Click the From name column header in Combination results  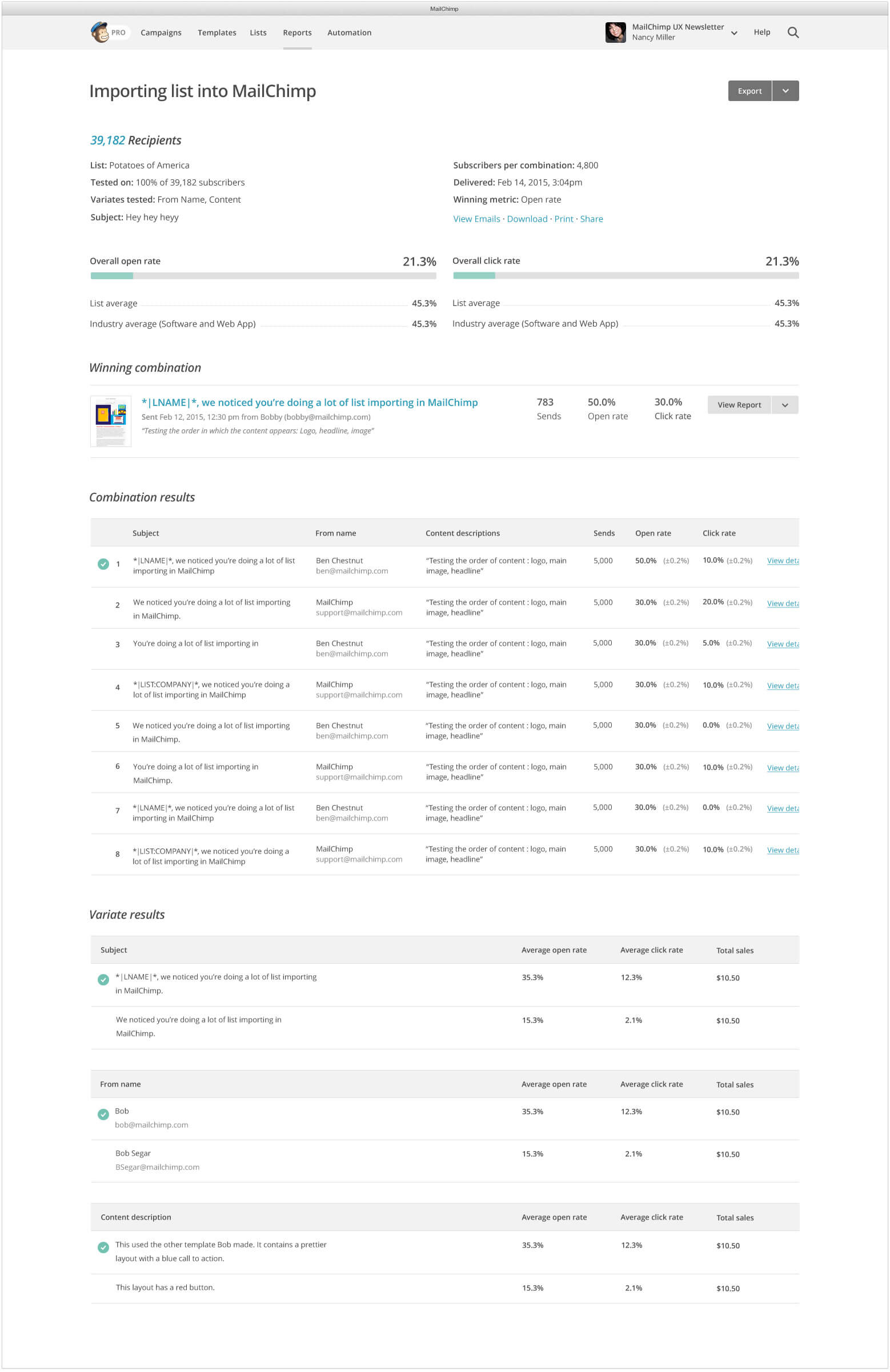(336, 534)
